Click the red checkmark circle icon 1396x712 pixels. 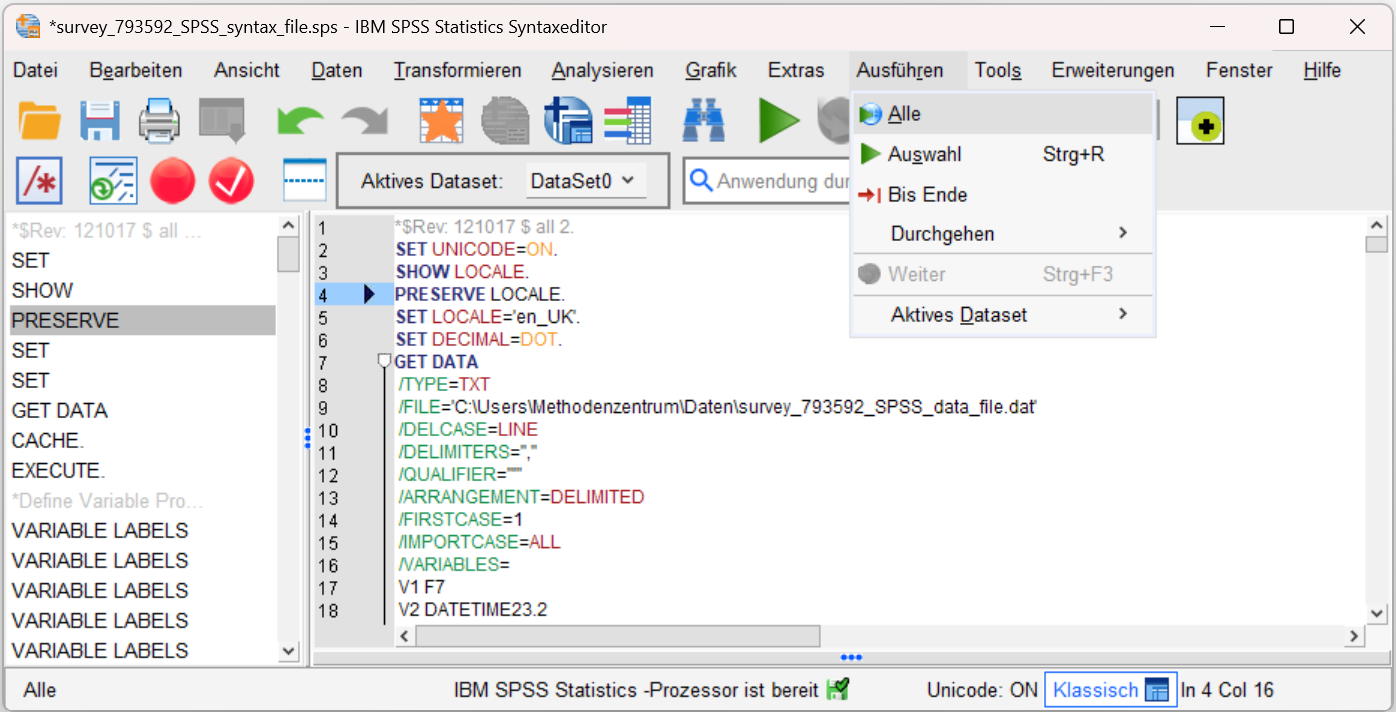[x=231, y=181]
